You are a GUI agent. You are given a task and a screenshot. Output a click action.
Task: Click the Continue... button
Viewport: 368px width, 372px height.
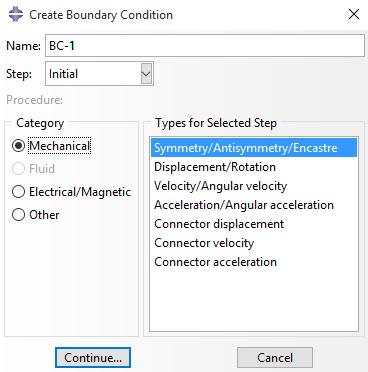(93, 358)
